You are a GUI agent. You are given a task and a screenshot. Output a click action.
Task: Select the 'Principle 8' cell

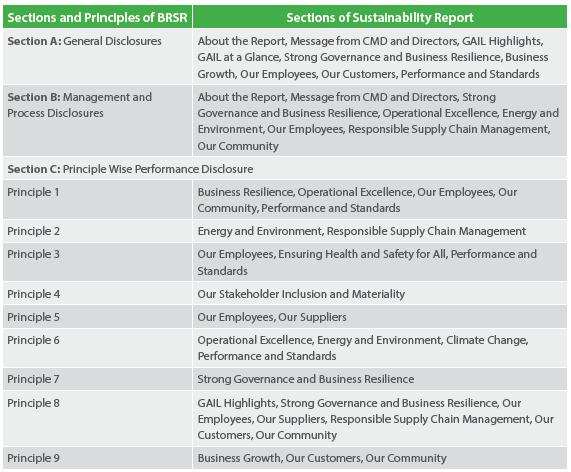point(97,419)
